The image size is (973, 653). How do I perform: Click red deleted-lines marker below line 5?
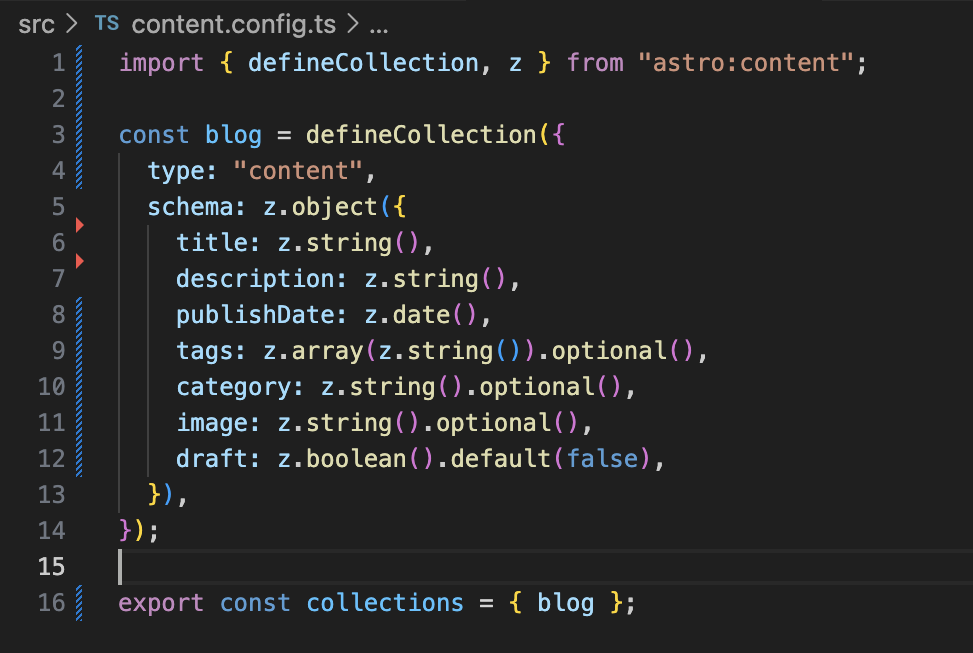coord(80,226)
